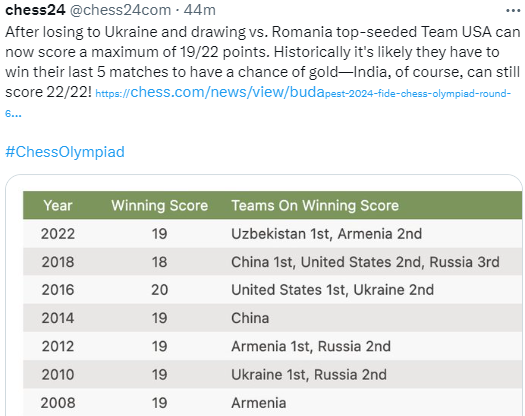Click the Teams On Winning Score header
The height and width of the screenshot is (416, 525).
[315, 205]
